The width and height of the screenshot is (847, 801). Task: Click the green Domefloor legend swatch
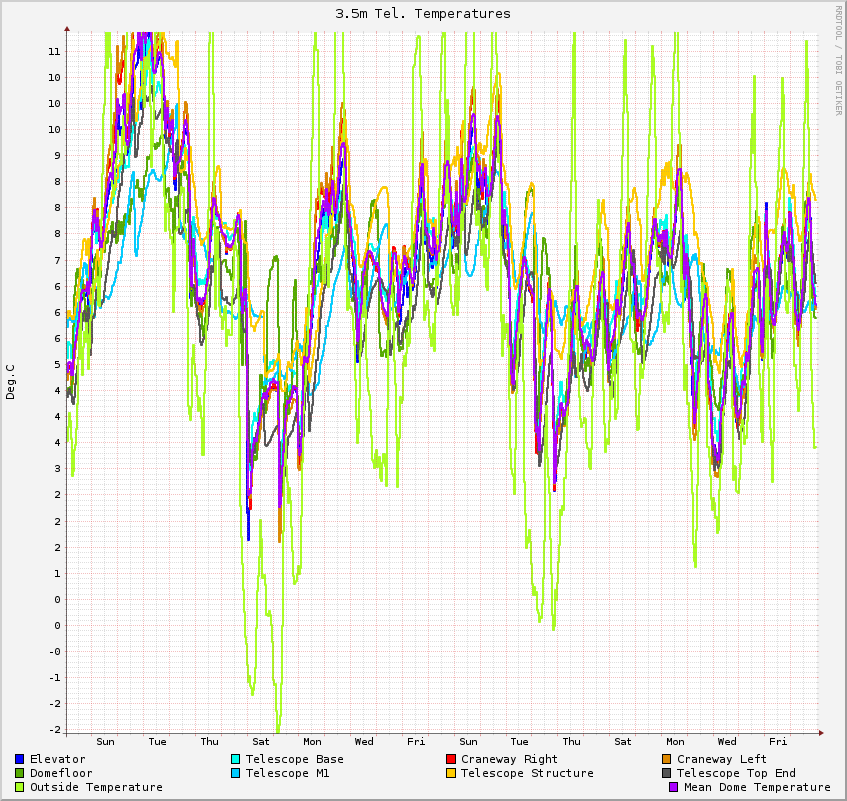[20, 773]
